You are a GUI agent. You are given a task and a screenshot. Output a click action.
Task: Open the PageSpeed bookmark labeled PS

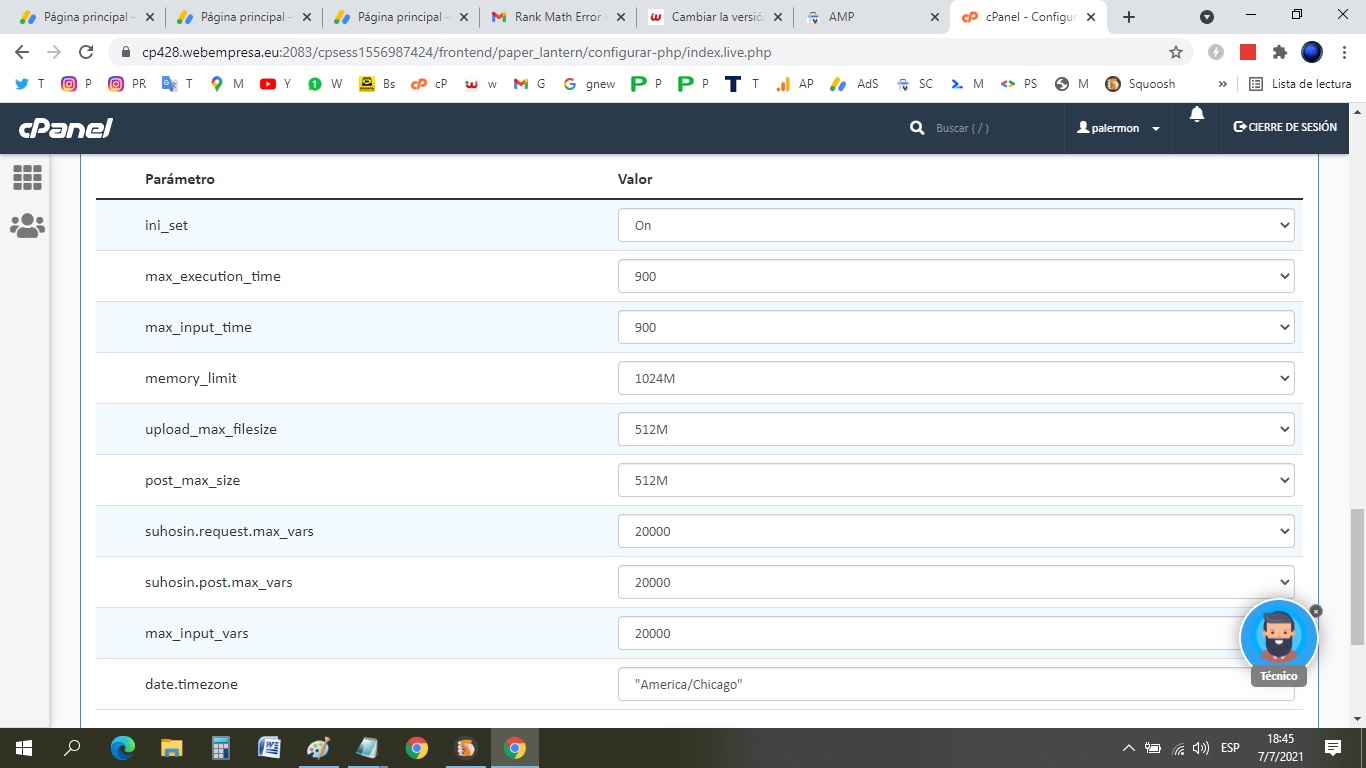click(x=1019, y=84)
